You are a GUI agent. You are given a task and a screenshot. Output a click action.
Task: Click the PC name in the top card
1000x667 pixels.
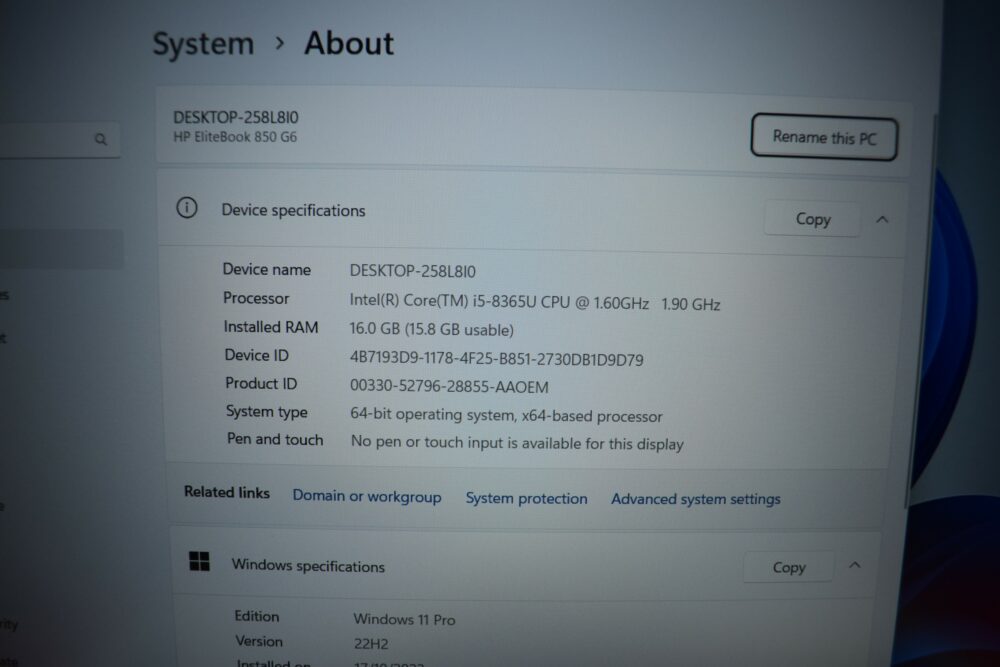(235, 117)
